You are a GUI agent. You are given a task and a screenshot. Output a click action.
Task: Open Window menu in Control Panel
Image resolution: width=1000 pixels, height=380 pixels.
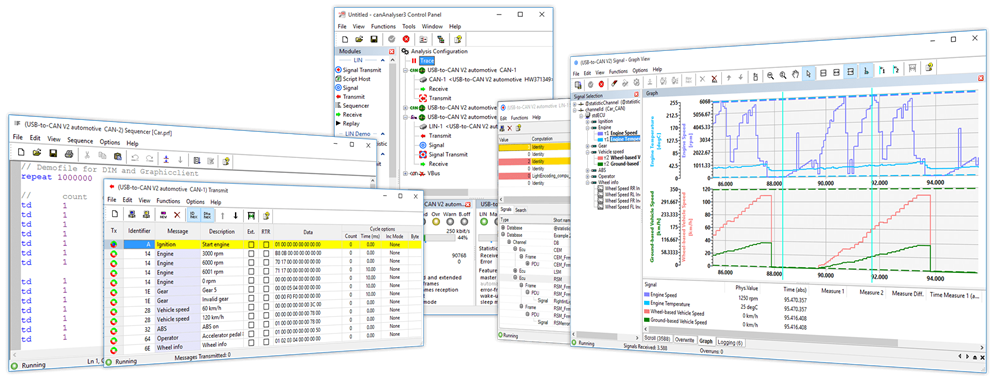(432, 26)
